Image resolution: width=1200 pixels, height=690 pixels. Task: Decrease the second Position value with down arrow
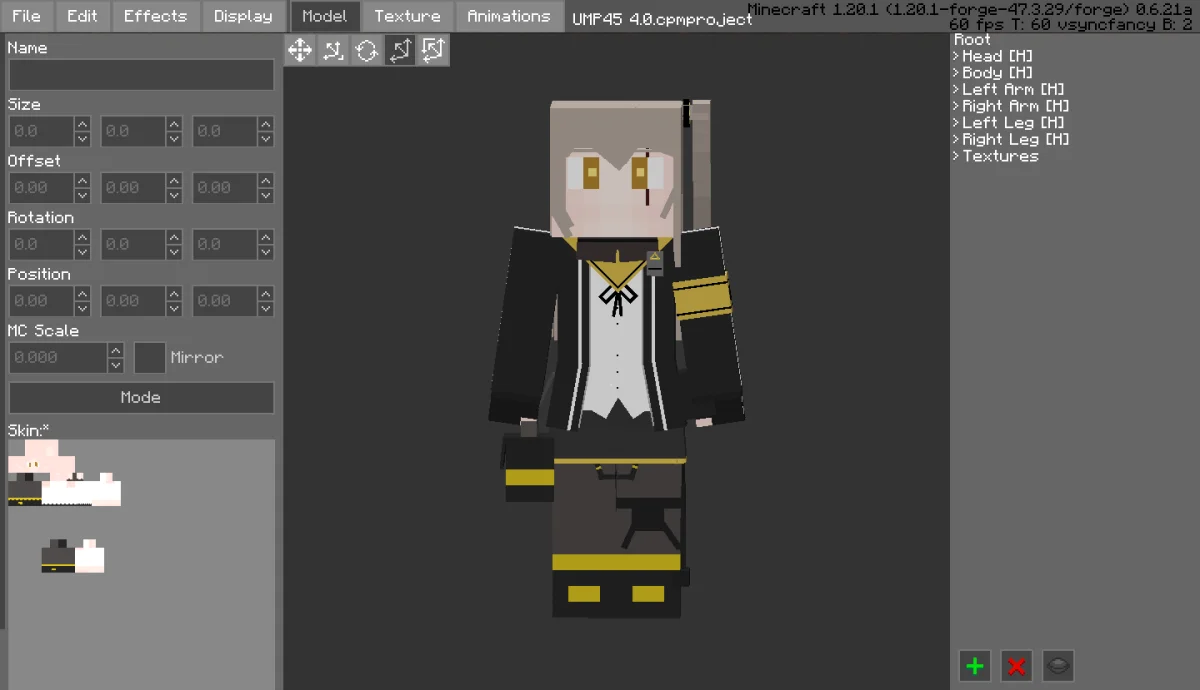(x=174, y=308)
